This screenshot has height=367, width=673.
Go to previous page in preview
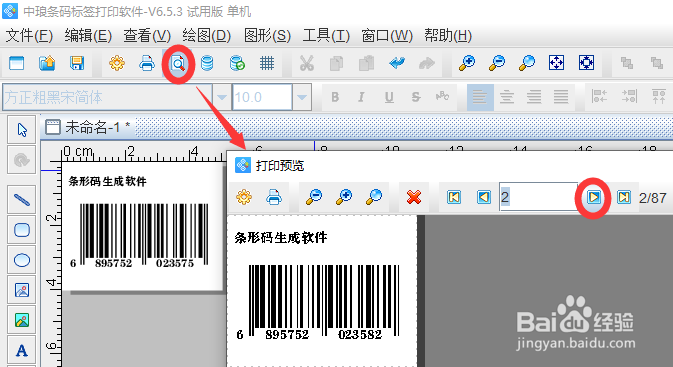click(x=484, y=197)
